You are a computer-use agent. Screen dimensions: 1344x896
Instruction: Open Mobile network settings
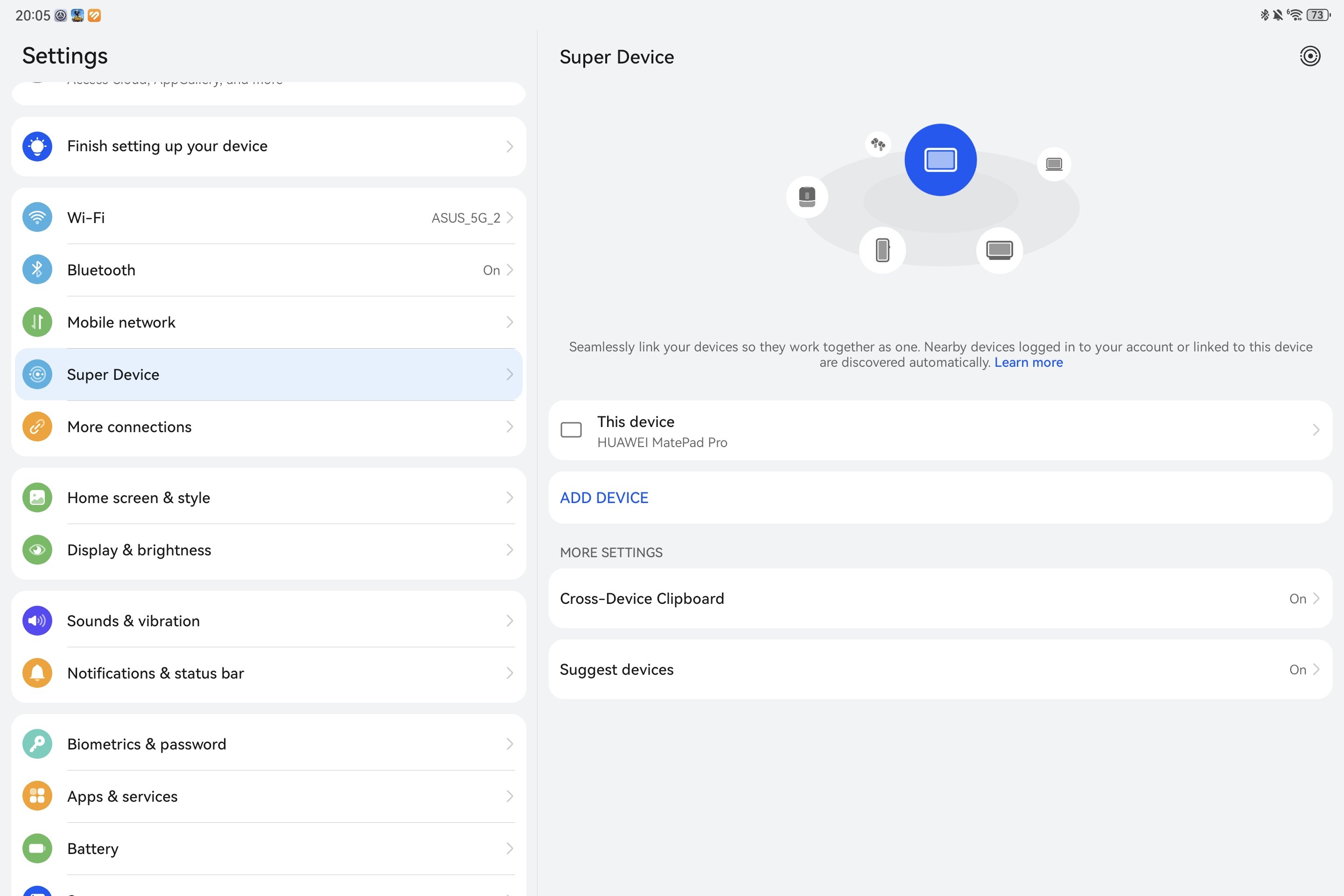269,322
